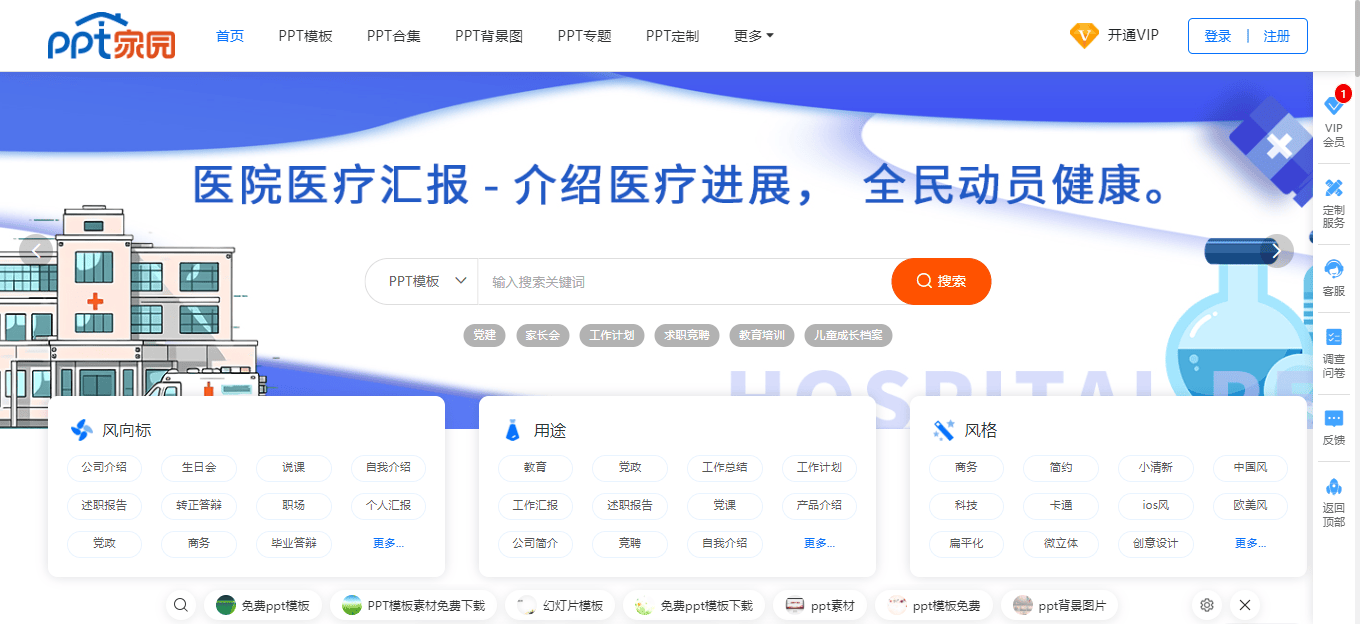Click the 登录 link
Screen dimensions: 1360x624
[1217, 36]
